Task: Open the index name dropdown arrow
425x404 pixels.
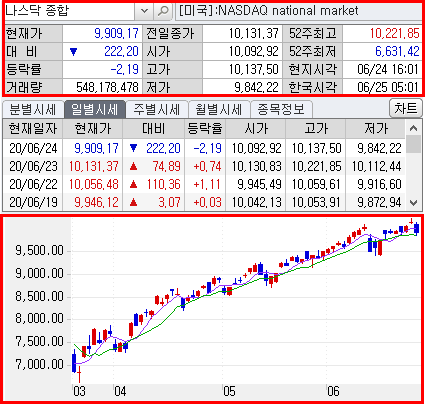Action: point(144,11)
